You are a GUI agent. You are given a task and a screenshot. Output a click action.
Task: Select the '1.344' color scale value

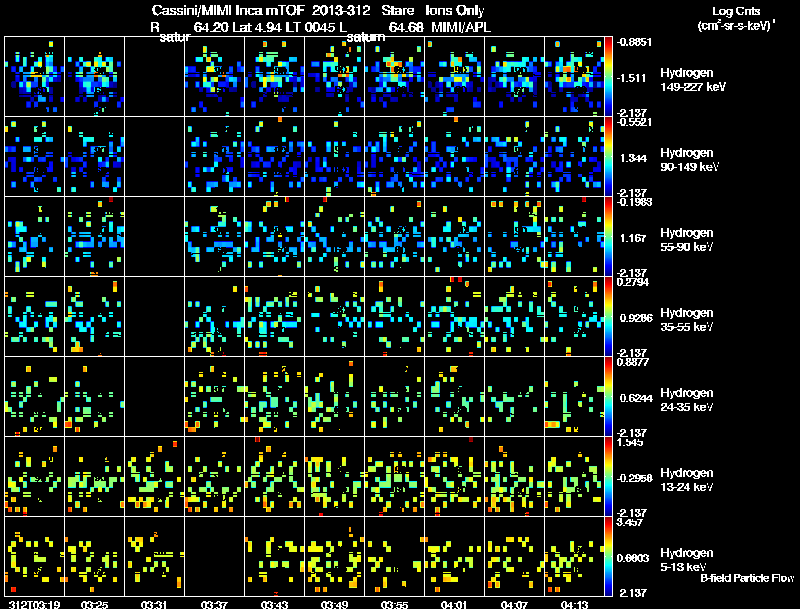[x=633, y=158]
